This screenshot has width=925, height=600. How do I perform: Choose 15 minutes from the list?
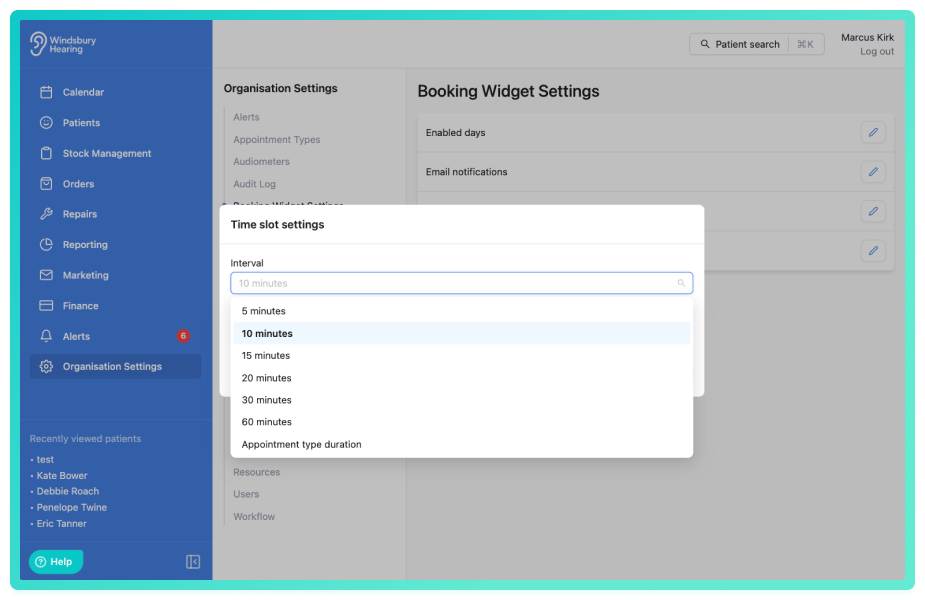[461, 356]
